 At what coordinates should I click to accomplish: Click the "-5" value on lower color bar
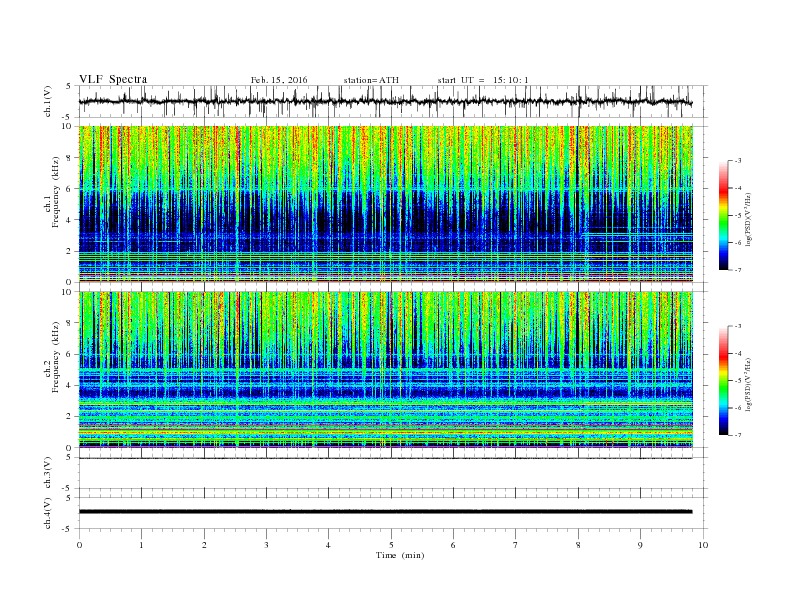pyautogui.click(x=738, y=381)
